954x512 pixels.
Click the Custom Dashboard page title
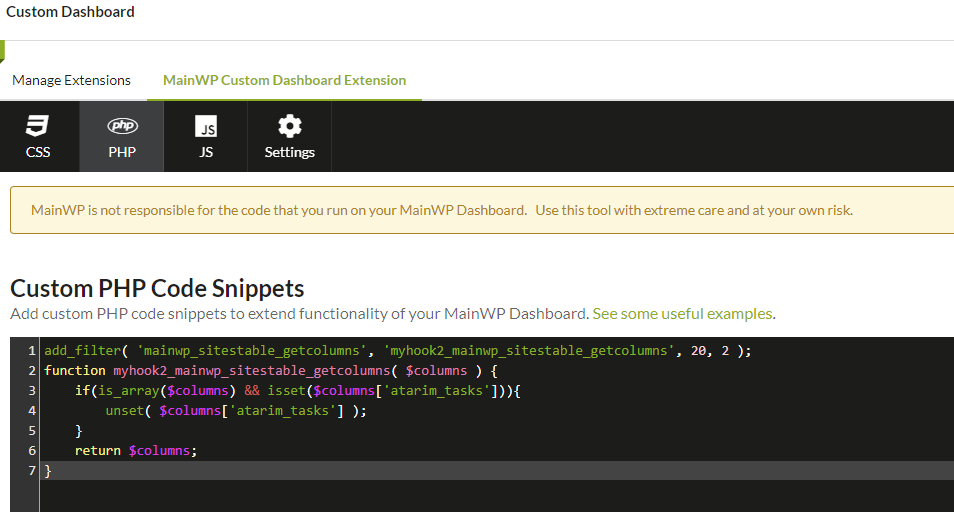point(70,12)
